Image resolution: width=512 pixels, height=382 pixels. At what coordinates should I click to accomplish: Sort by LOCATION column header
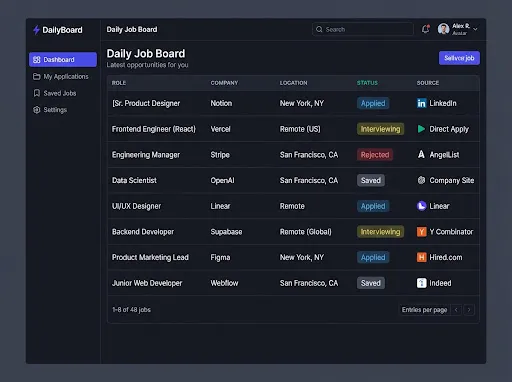(293, 83)
